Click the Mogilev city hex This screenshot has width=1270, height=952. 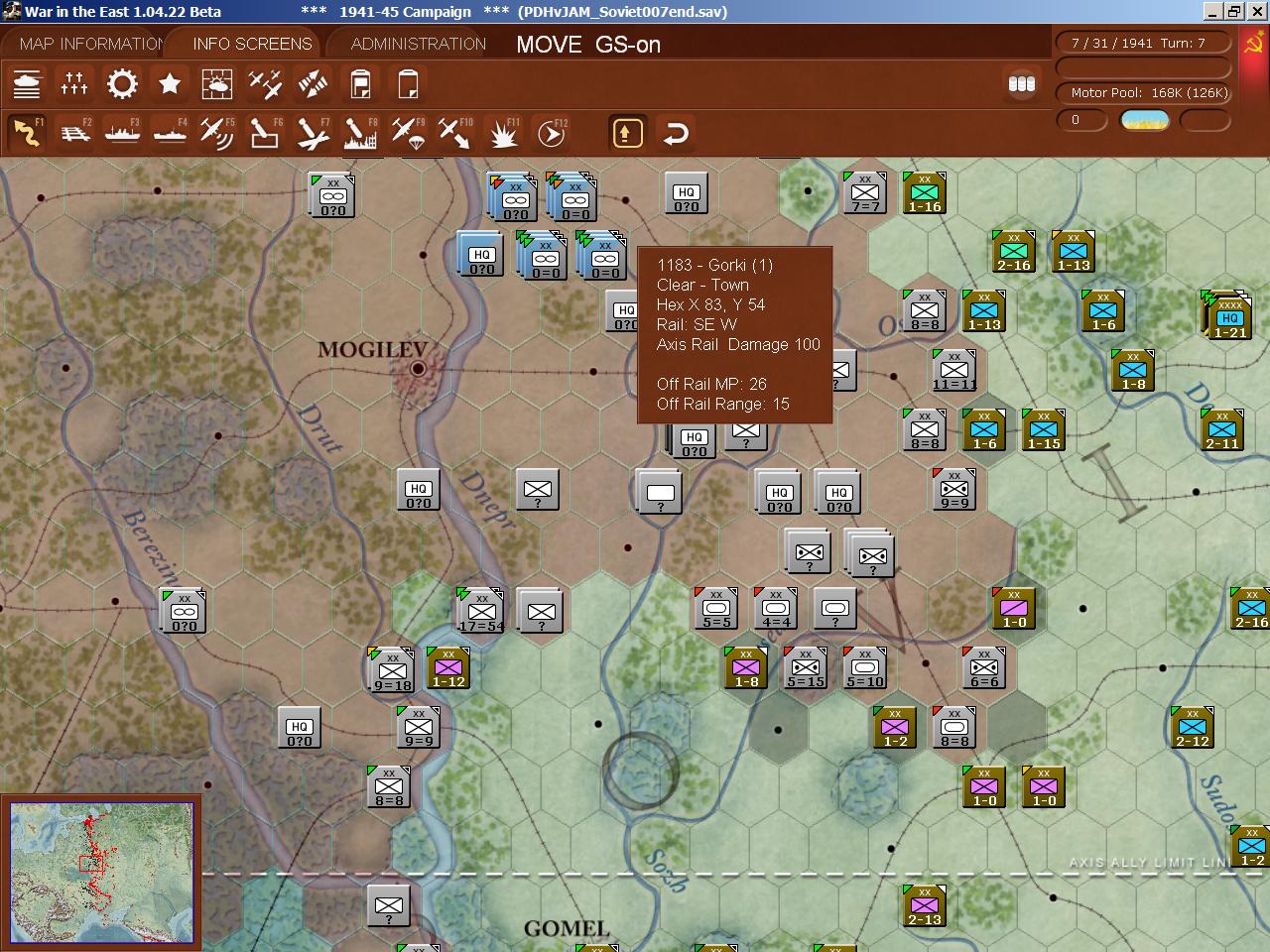[419, 369]
